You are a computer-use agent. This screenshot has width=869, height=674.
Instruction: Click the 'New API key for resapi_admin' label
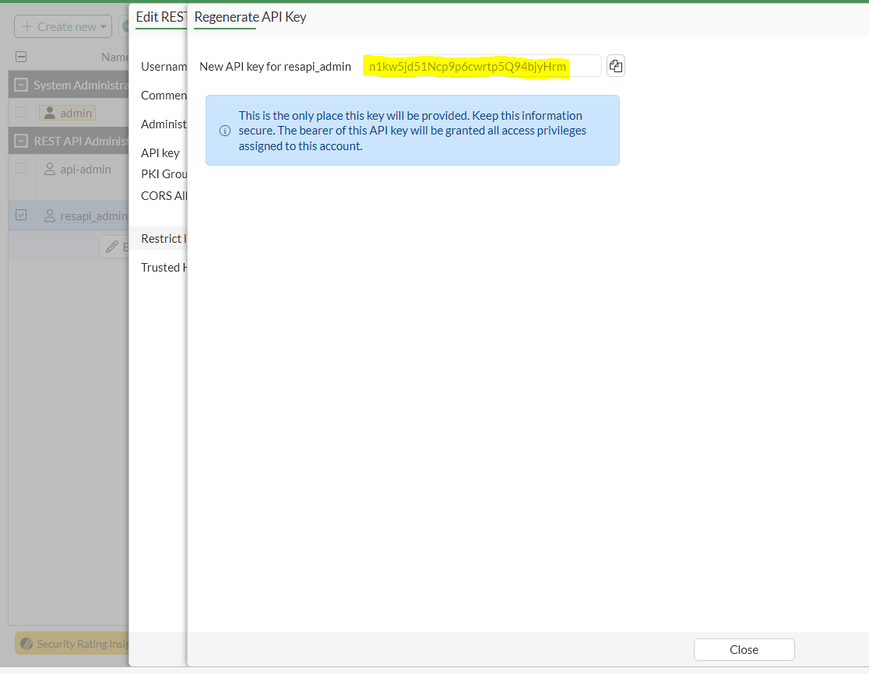coord(275,67)
